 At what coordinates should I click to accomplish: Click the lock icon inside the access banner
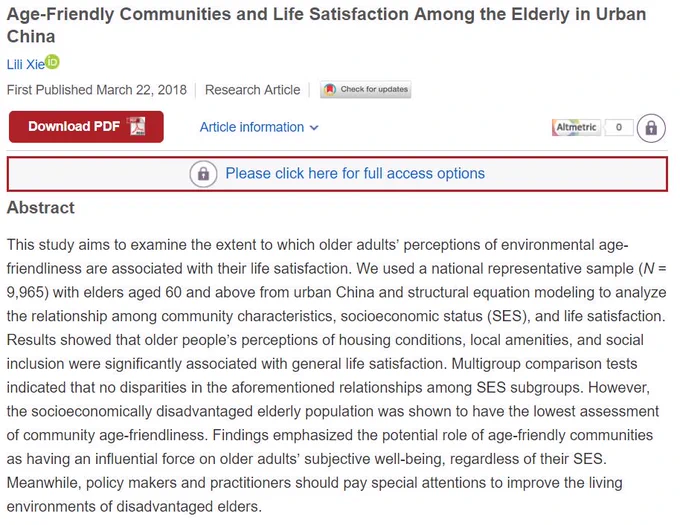(x=203, y=174)
